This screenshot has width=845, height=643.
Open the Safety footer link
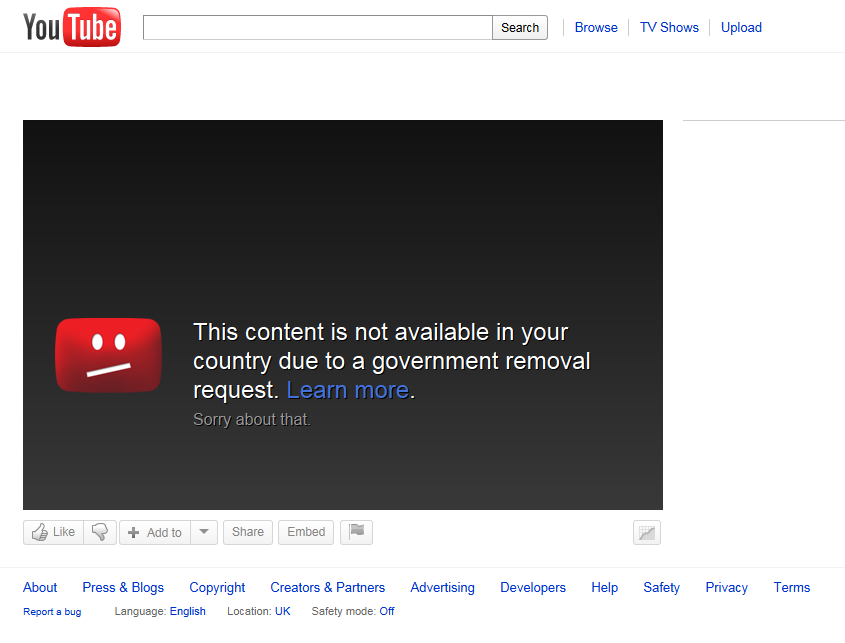click(662, 587)
